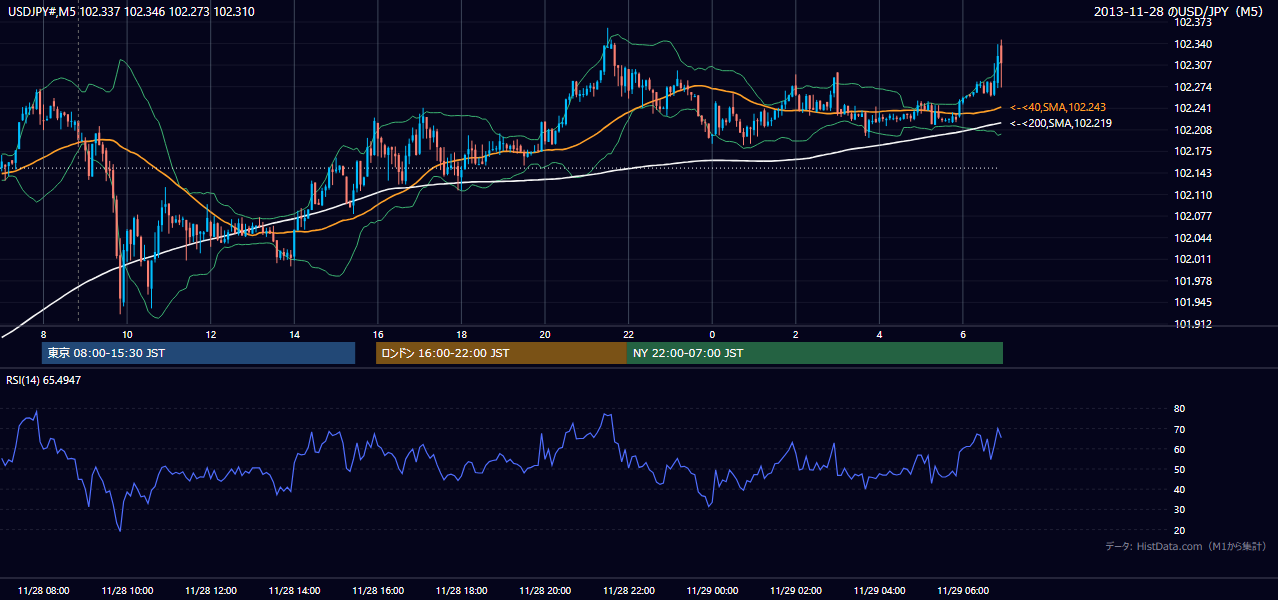Click the 11/28 10:00 date axis label

127,591
